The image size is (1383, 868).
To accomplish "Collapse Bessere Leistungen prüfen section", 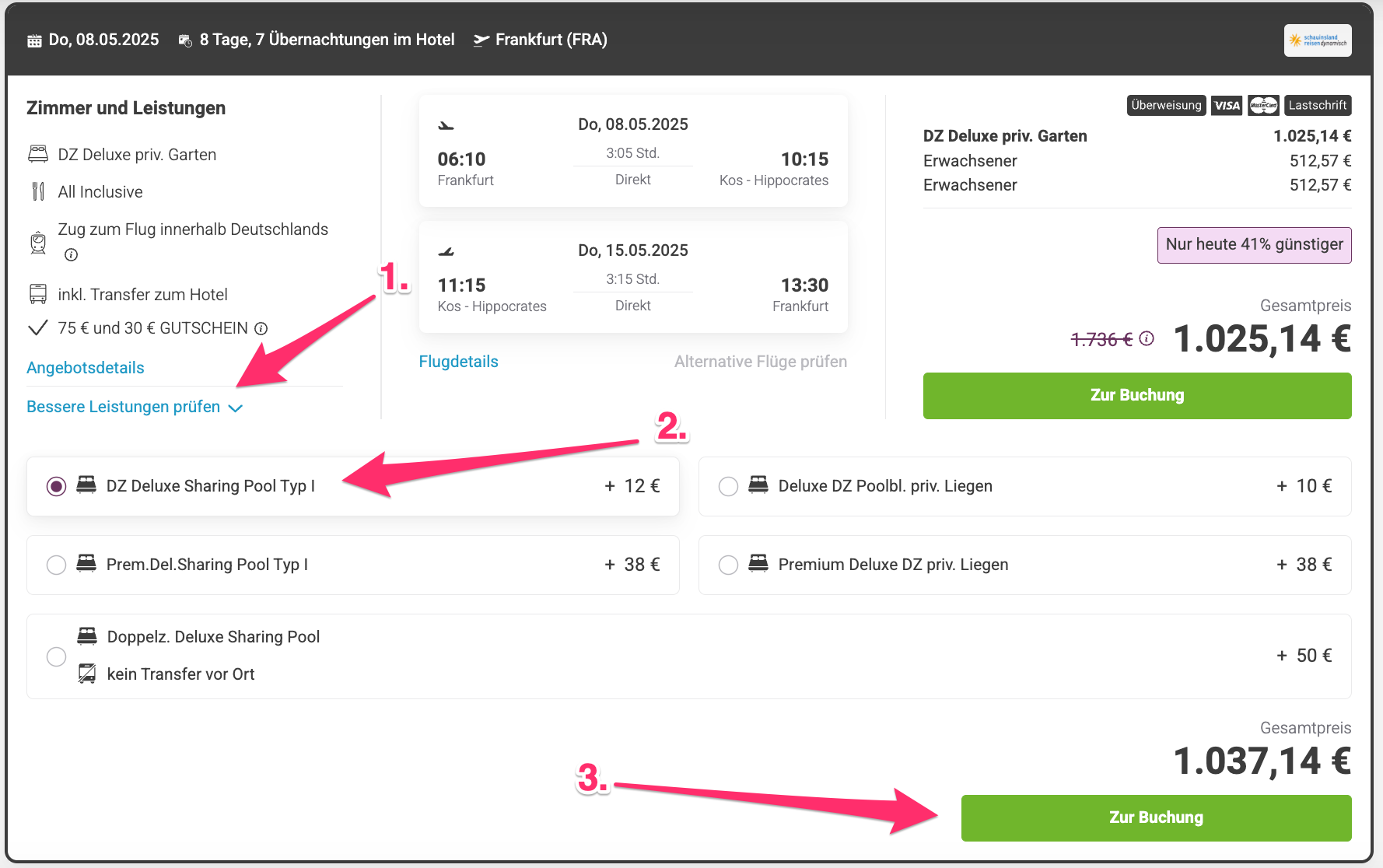I will pyautogui.click(x=135, y=407).
